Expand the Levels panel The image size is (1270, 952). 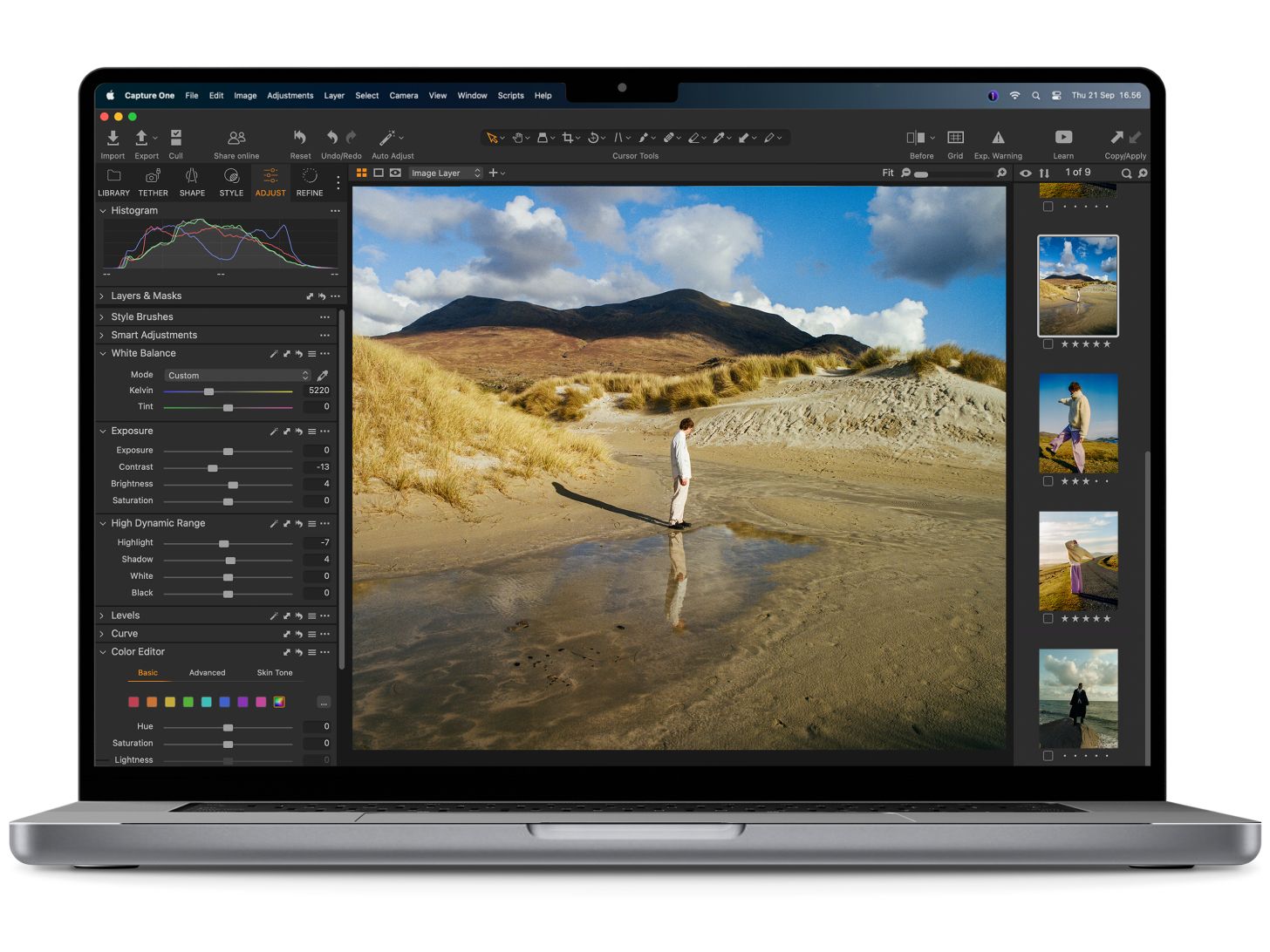tap(102, 615)
